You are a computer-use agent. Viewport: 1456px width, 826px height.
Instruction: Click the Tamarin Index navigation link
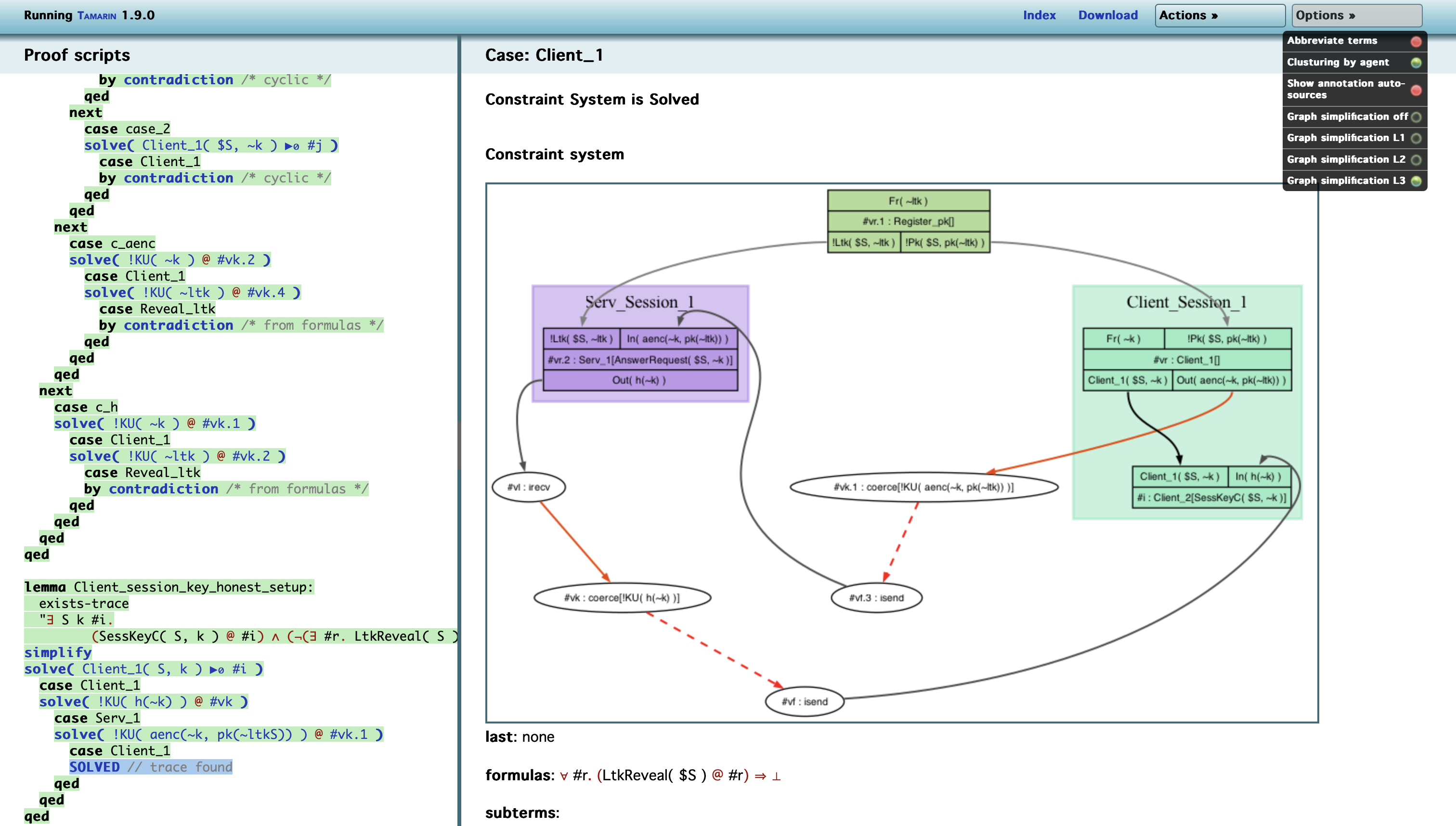(x=1040, y=14)
